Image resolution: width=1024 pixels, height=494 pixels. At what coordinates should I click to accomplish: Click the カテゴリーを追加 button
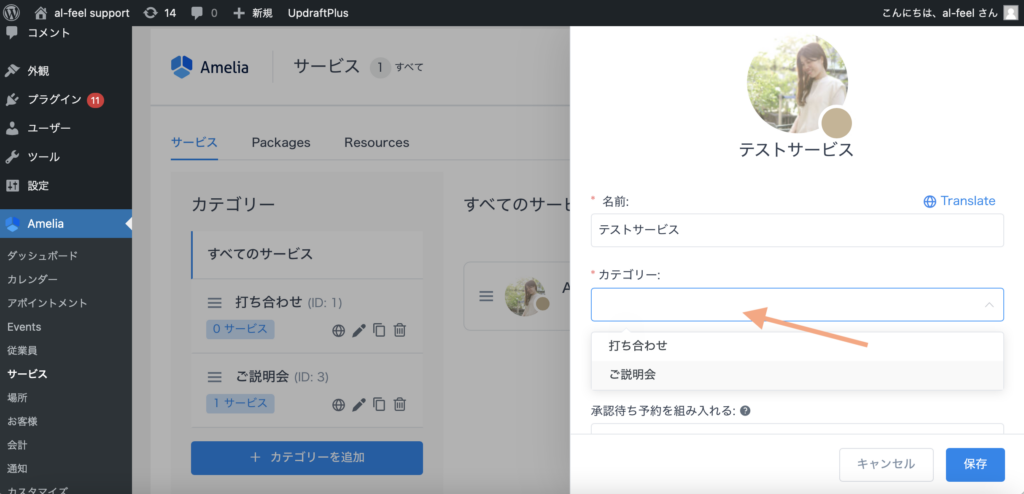click(306, 457)
